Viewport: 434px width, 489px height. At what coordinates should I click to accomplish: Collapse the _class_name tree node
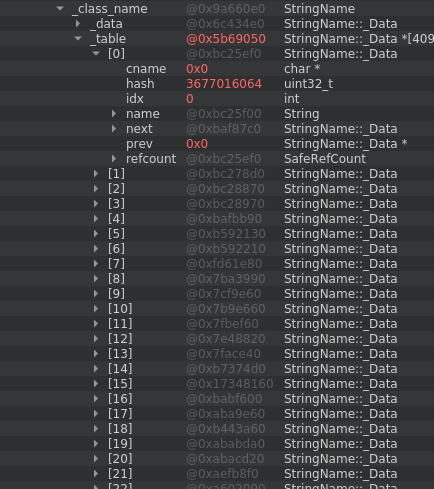pyautogui.click(x=60, y=8)
